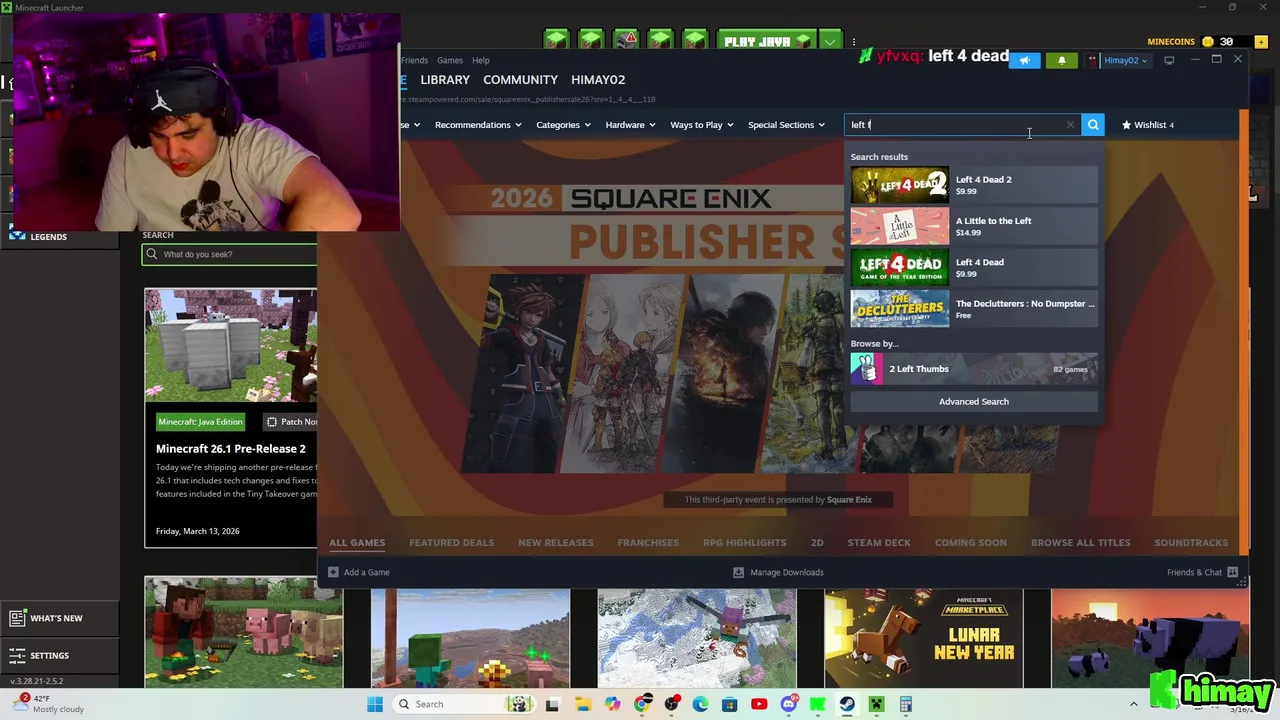The width and height of the screenshot is (1280, 720).
Task: Open Steam announcements megaphone button
Action: pos(1024,60)
